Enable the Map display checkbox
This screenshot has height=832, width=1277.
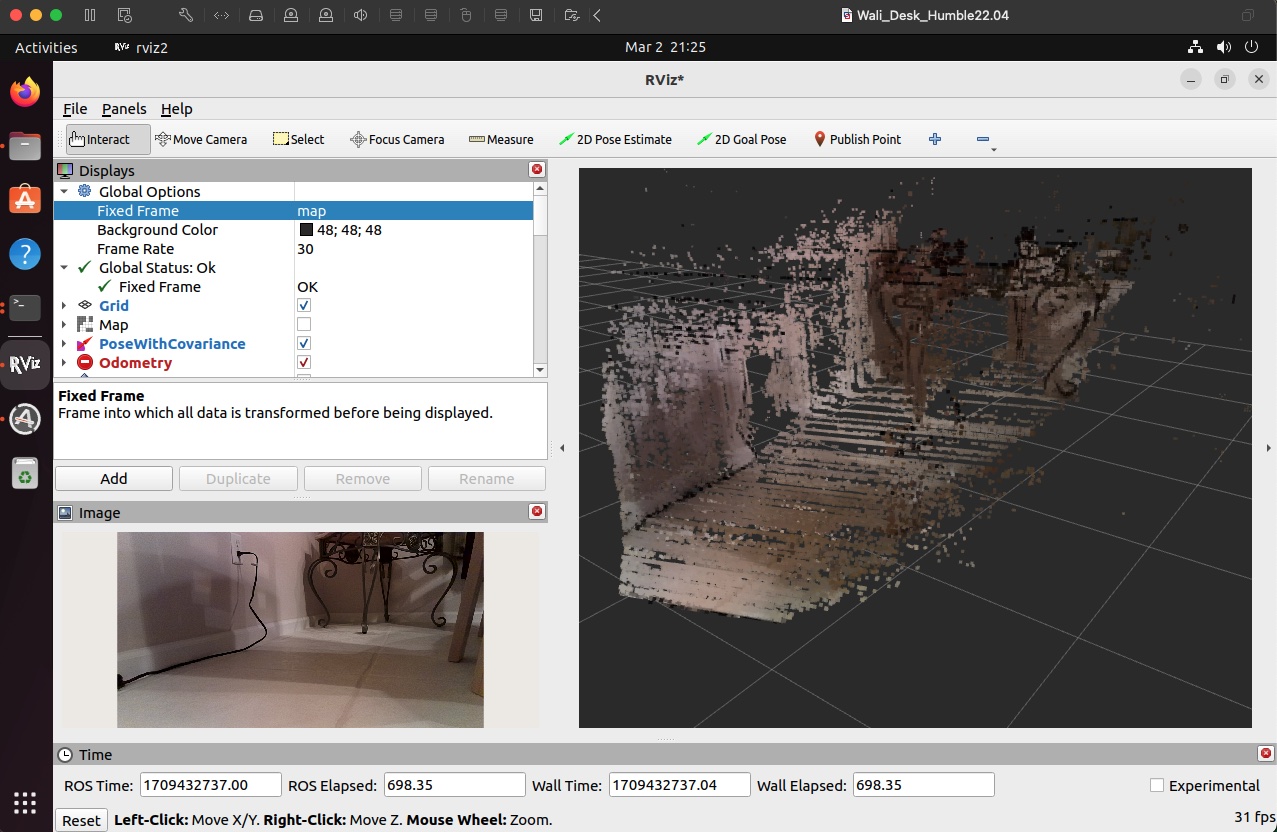pyautogui.click(x=304, y=325)
